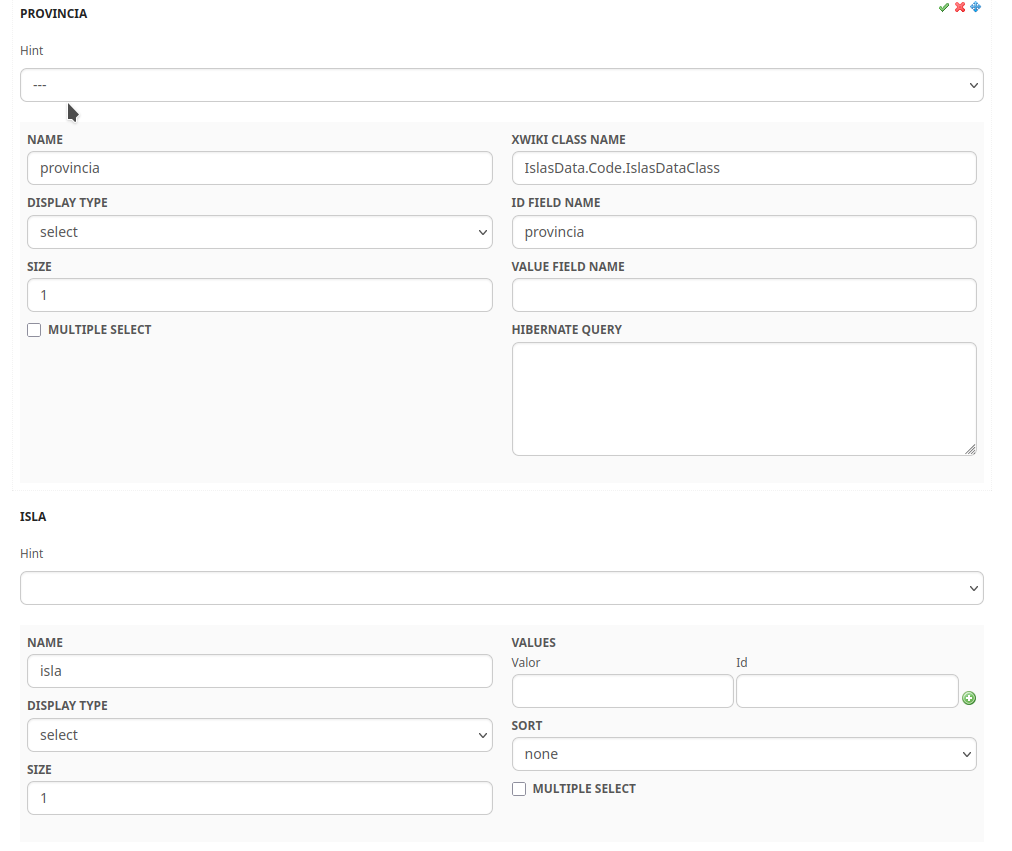Click the Hibernate Query textarea resize grip
The height and width of the screenshot is (851, 1012).
pyautogui.click(x=970, y=450)
